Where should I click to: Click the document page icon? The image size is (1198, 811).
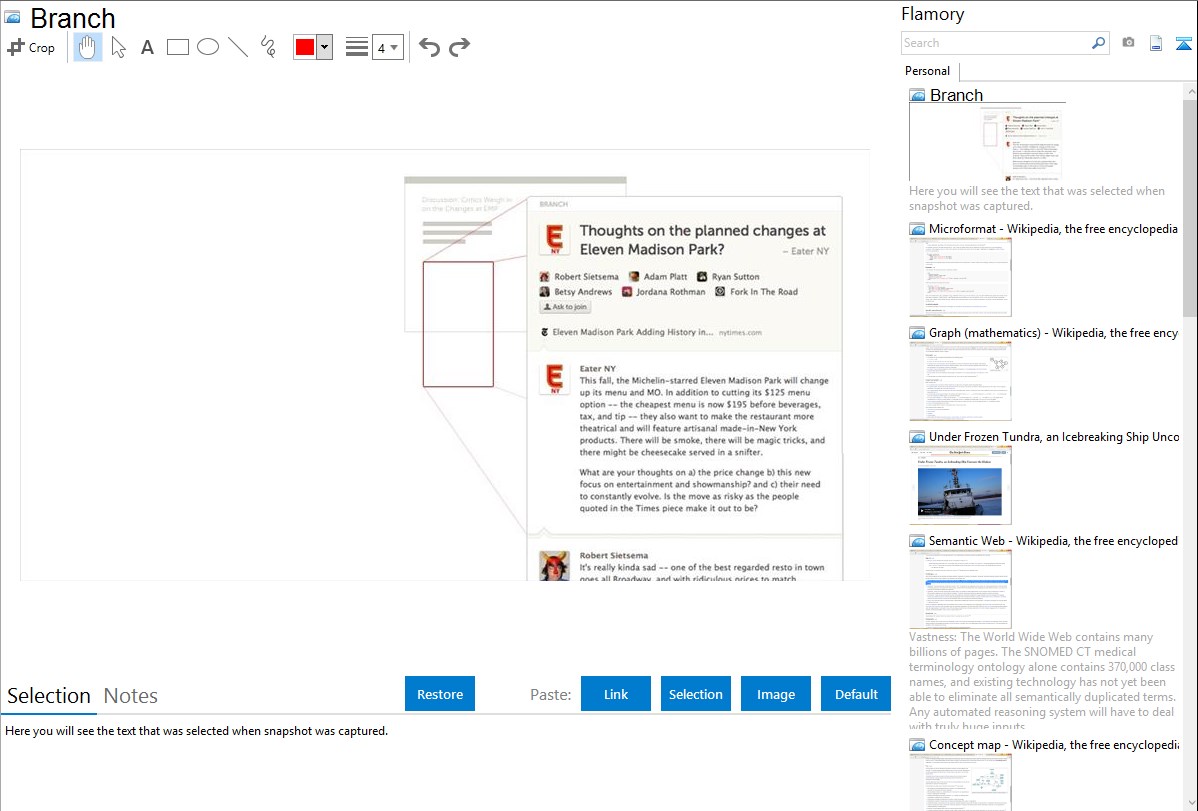coord(1156,43)
